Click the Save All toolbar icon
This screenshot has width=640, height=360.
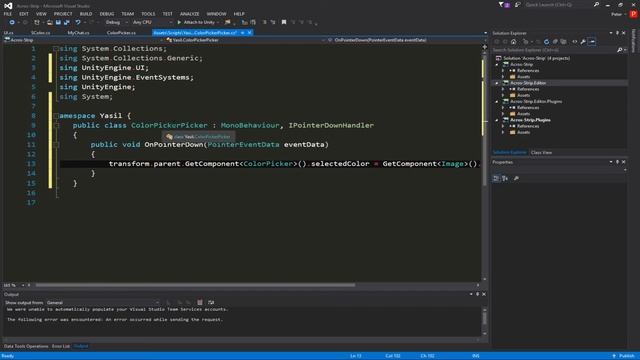[x=67, y=22]
